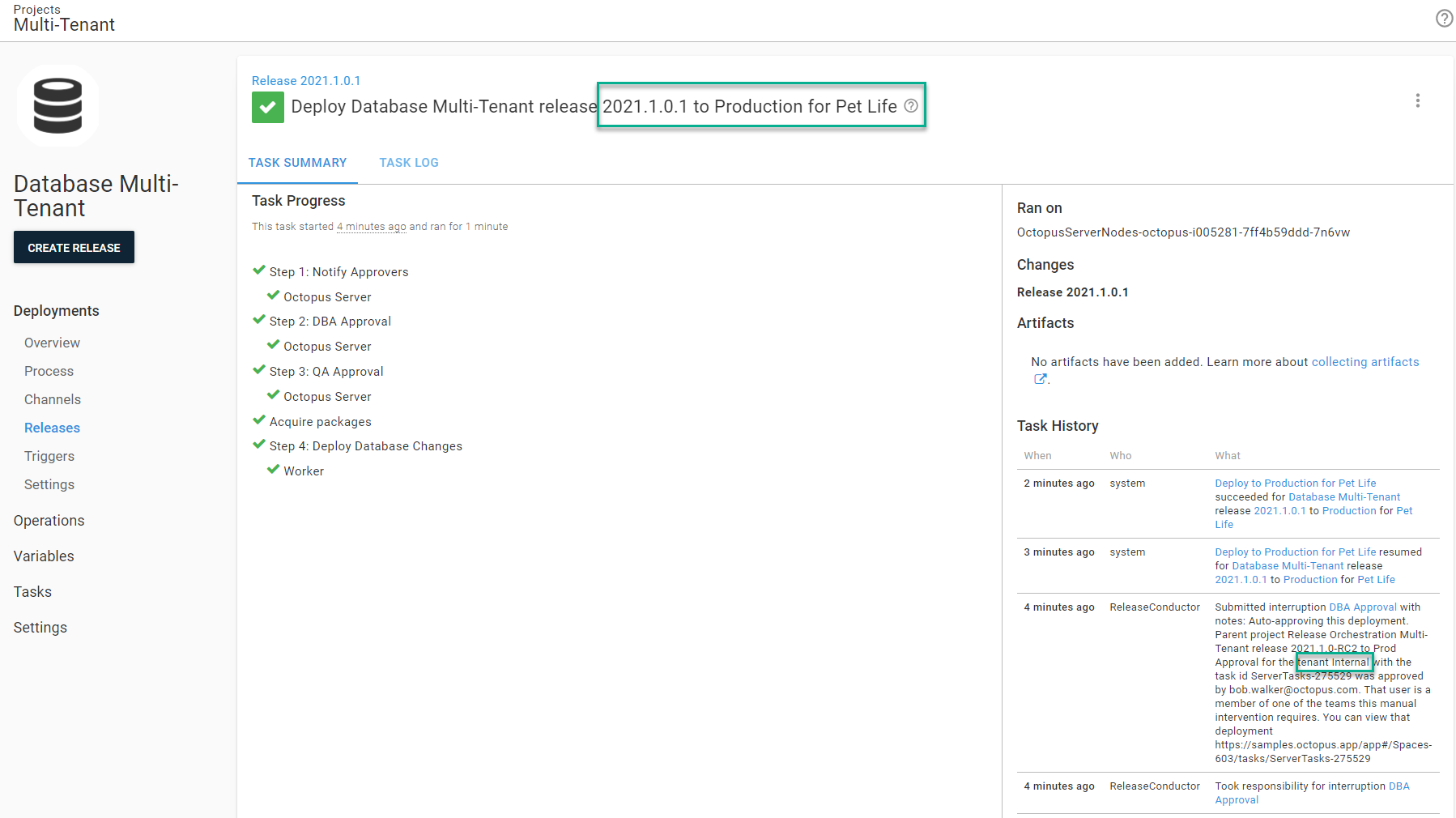This screenshot has width=1456, height=818.
Task: Open the collecting artifacts documentation link
Action: pos(1365,361)
